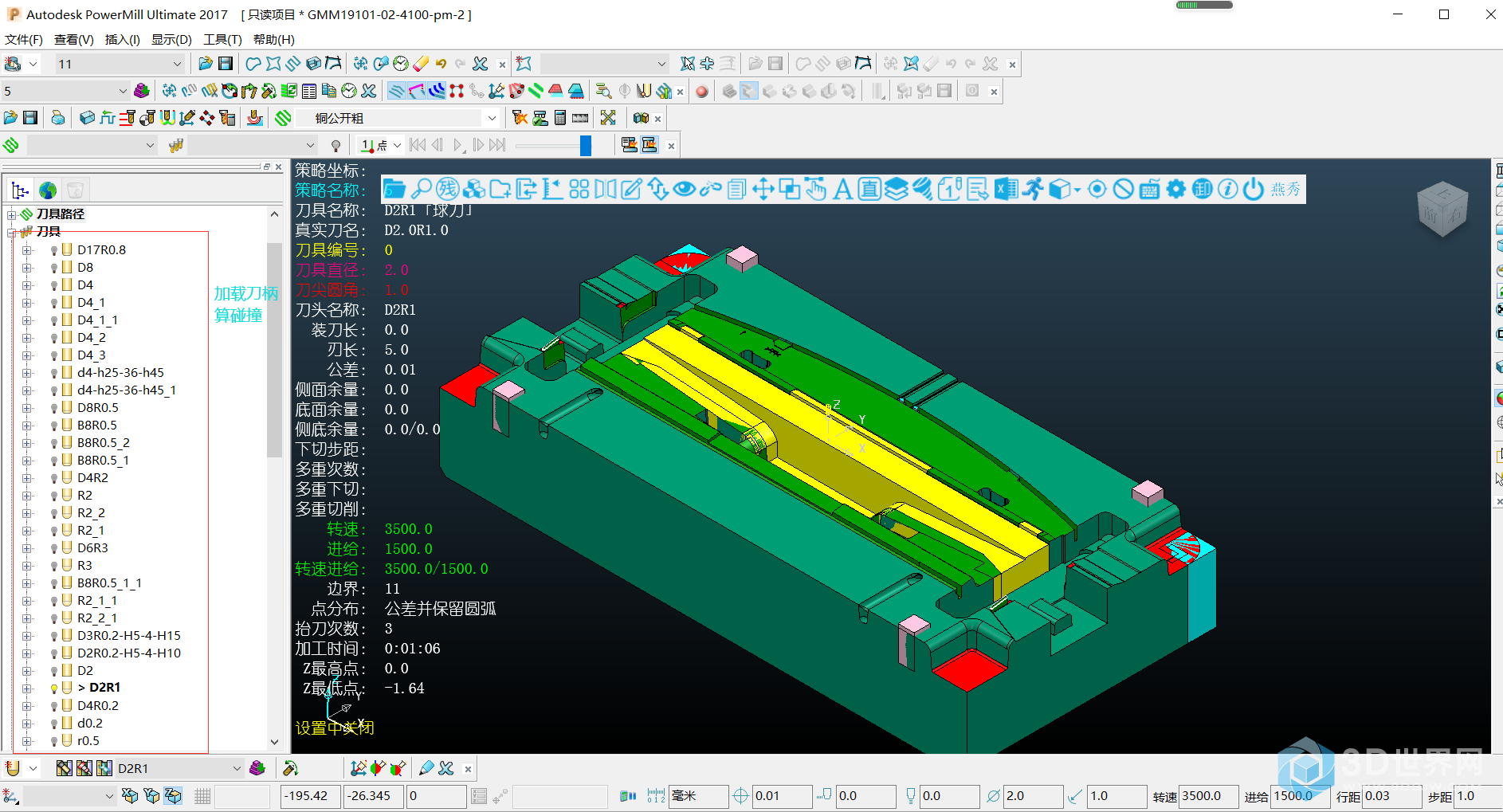Click the eye icon in blue plugin toolbar
This screenshot has height=812, width=1503.
click(x=684, y=189)
